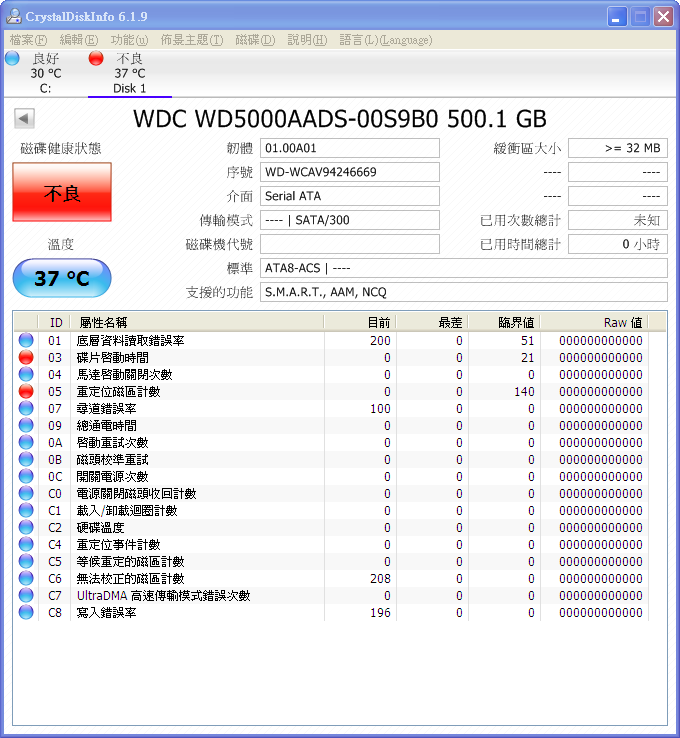Click the ID column header

click(55, 322)
